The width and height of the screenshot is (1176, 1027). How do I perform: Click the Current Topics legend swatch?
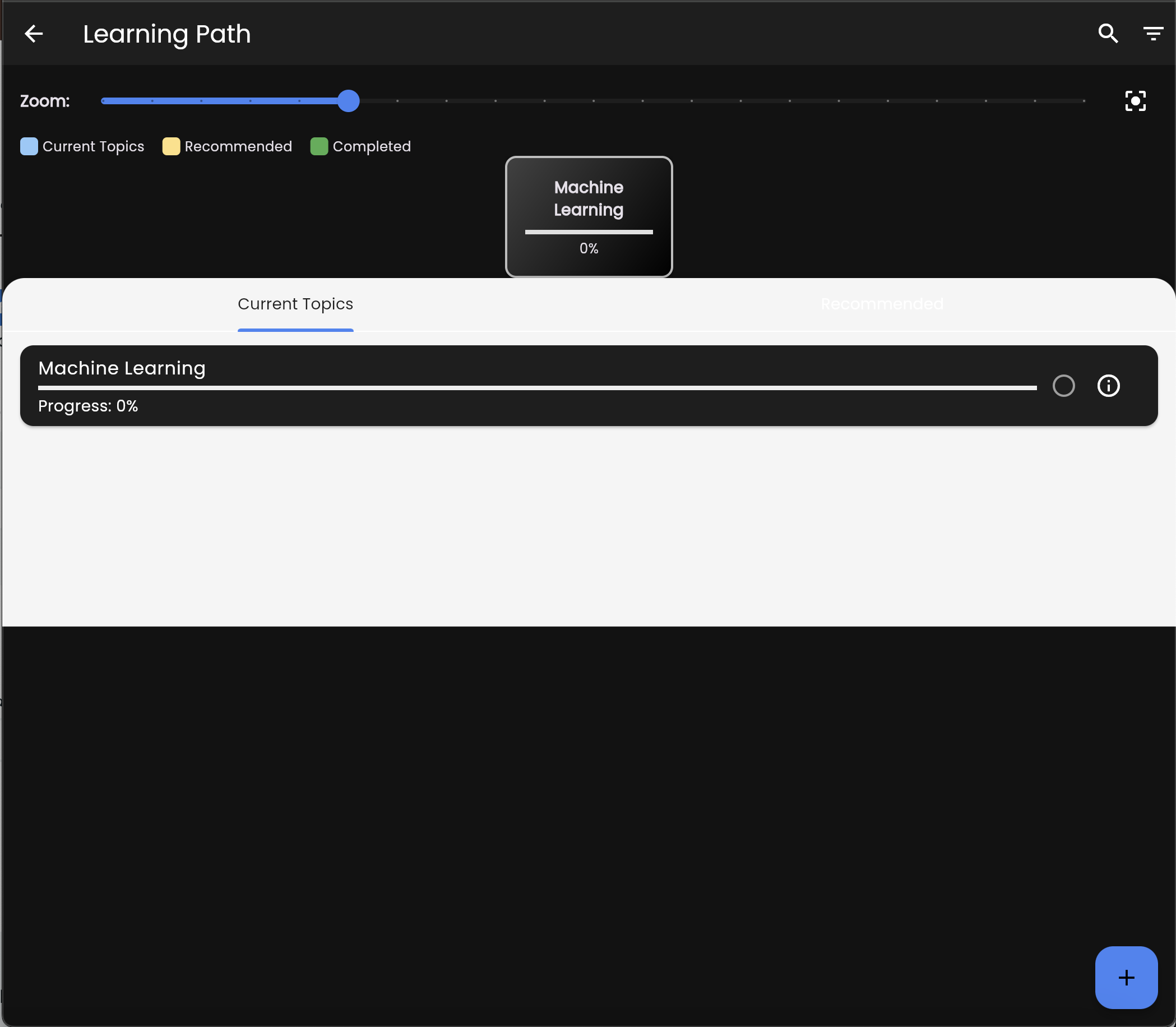(x=29, y=146)
